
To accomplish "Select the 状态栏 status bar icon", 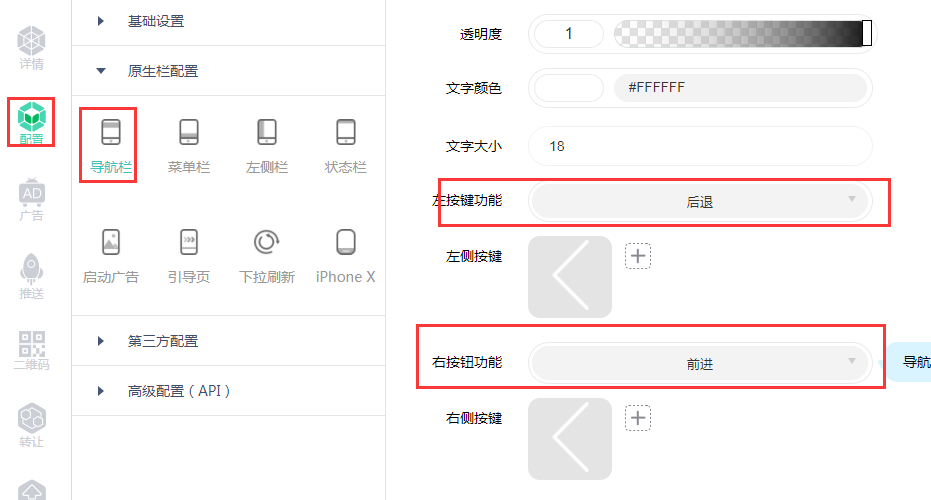I will click(345, 145).
